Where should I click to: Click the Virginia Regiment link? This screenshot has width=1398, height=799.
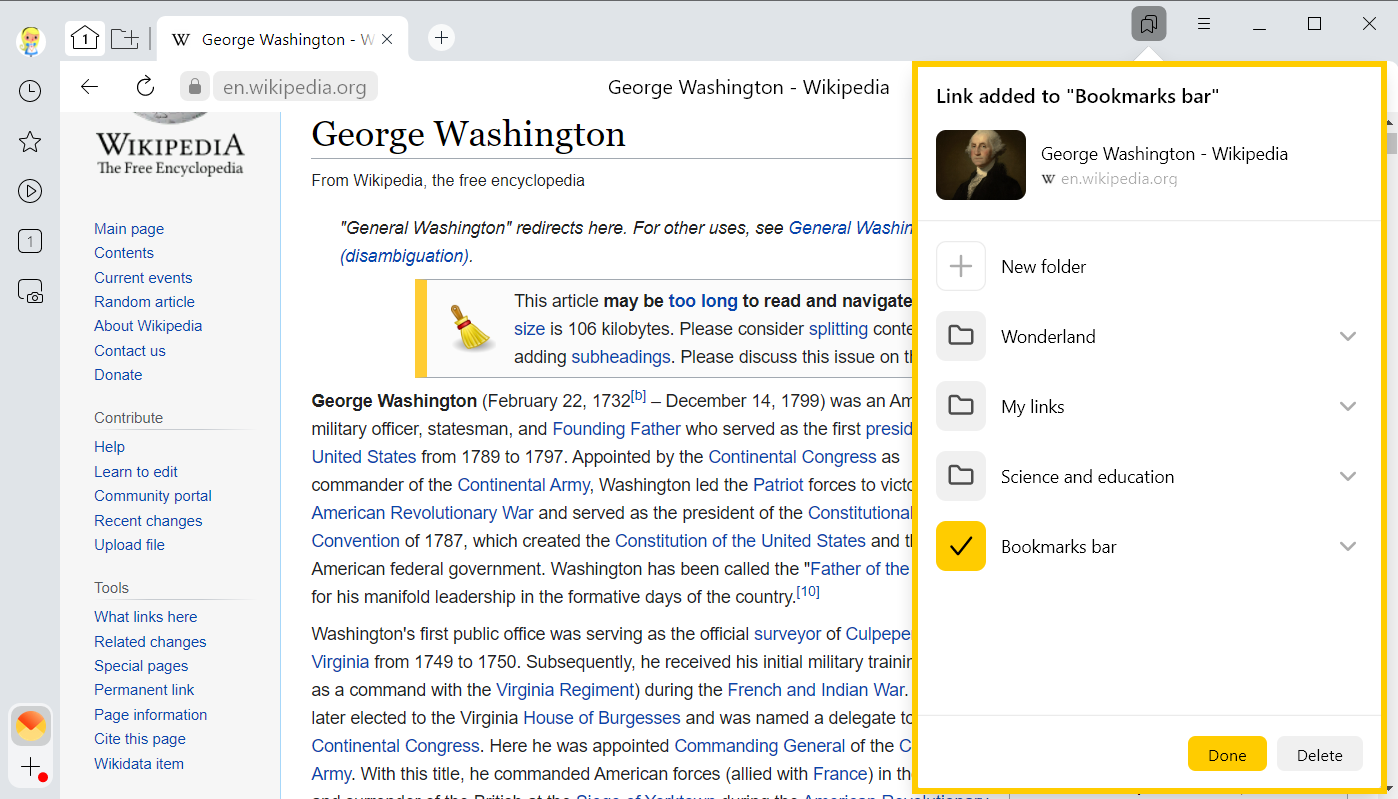point(566,690)
